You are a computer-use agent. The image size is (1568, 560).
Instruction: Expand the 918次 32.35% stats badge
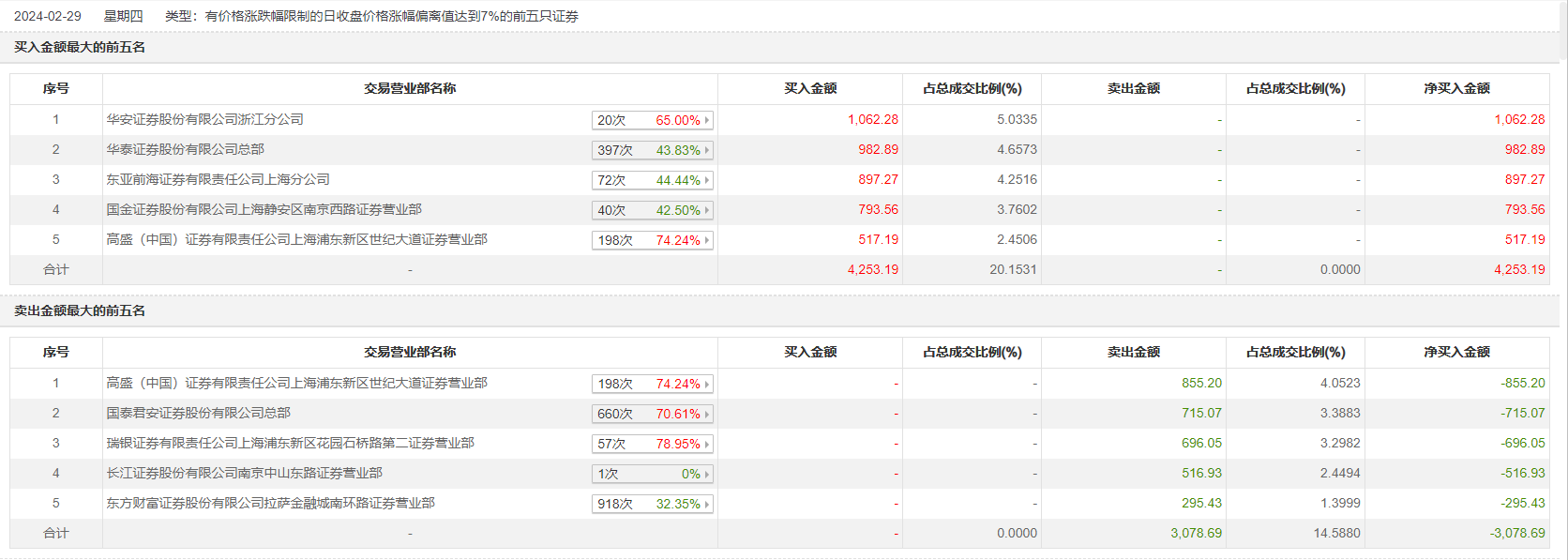[653, 504]
